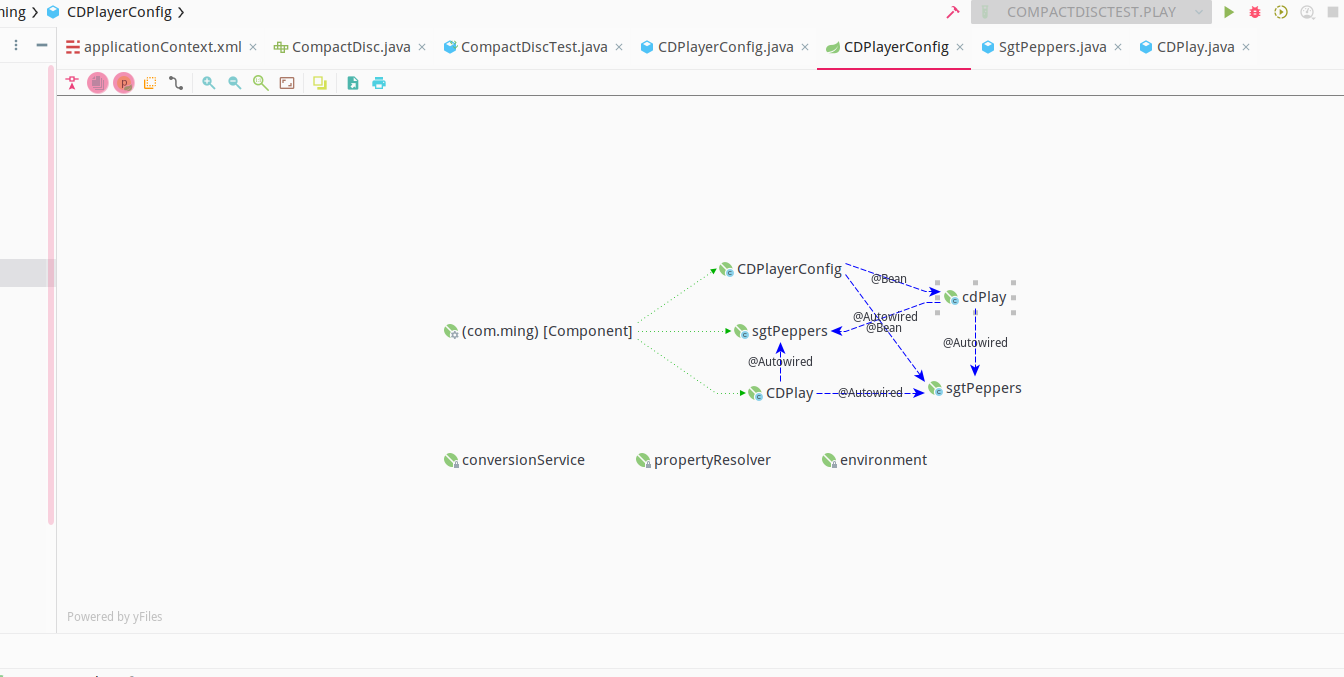The image size is (1344, 677).
Task: Hide the side panel with the minus icon
Action: coord(42,45)
